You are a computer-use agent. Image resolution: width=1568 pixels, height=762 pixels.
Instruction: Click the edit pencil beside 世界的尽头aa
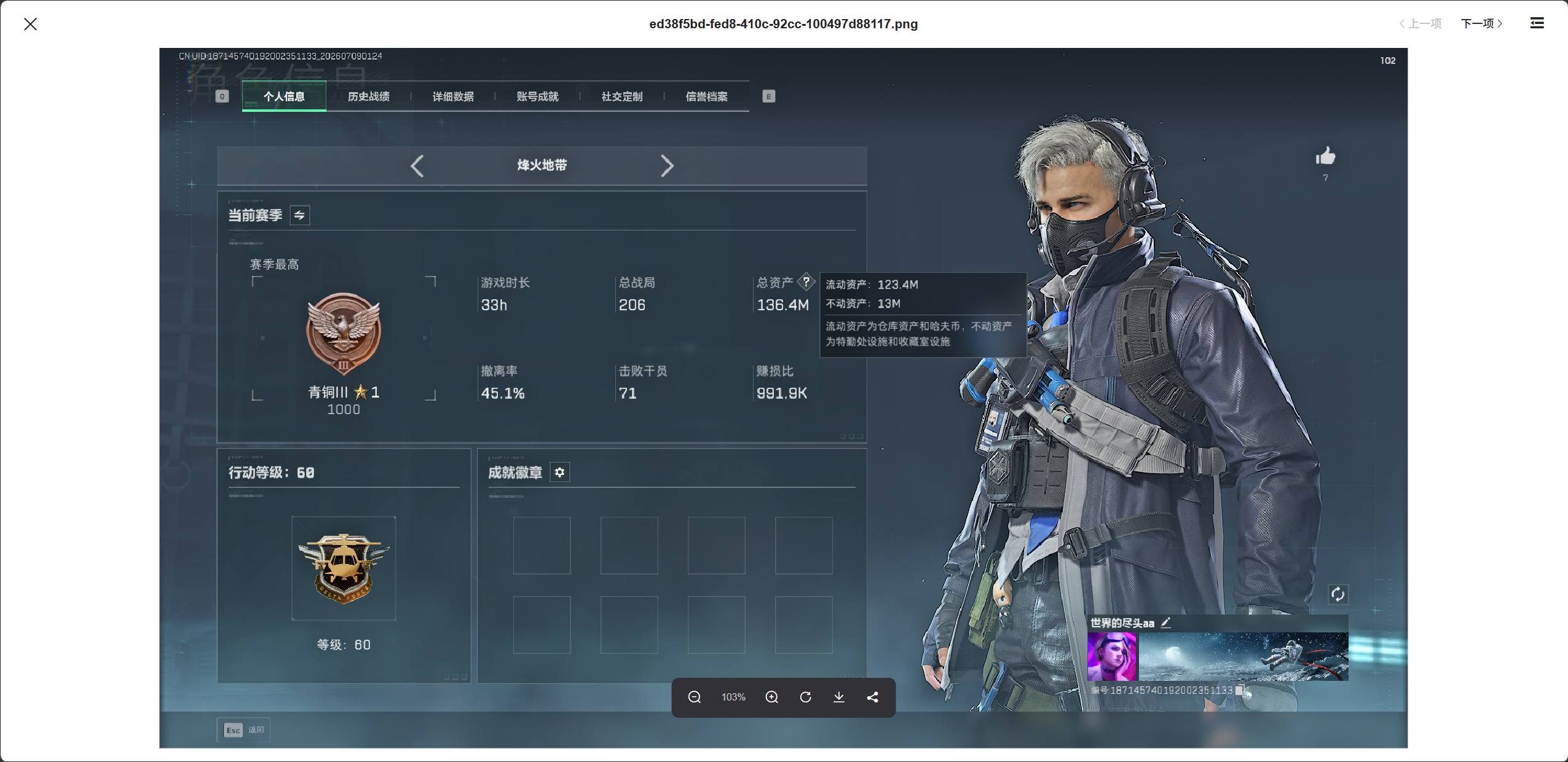[x=1165, y=623]
